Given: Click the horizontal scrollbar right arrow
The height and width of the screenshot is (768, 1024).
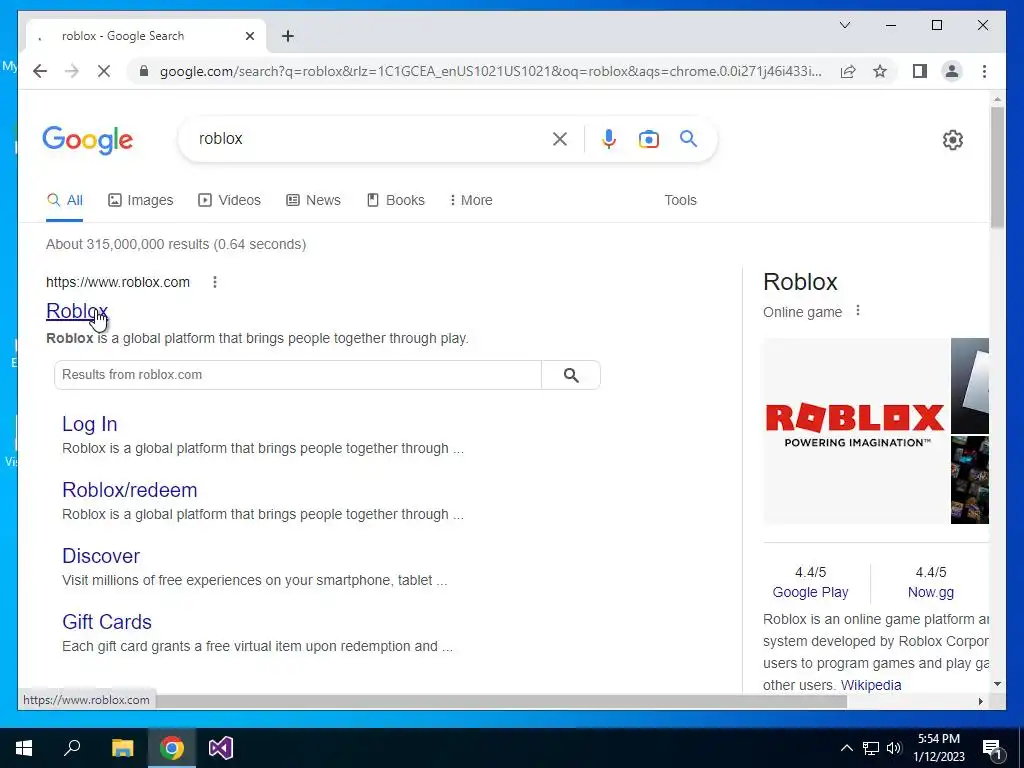Looking at the screenshot, I should 980,701.
